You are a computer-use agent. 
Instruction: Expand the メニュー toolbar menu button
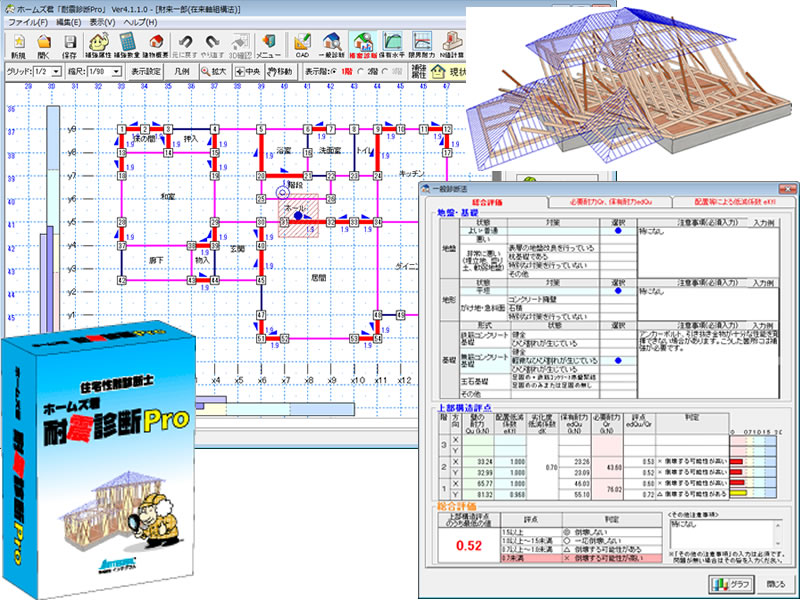265,45
